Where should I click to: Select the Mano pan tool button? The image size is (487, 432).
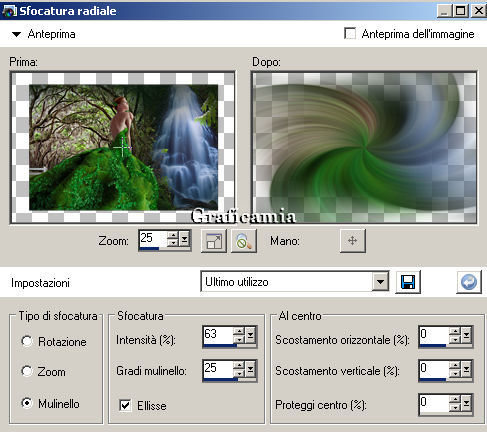pos(353,241)
